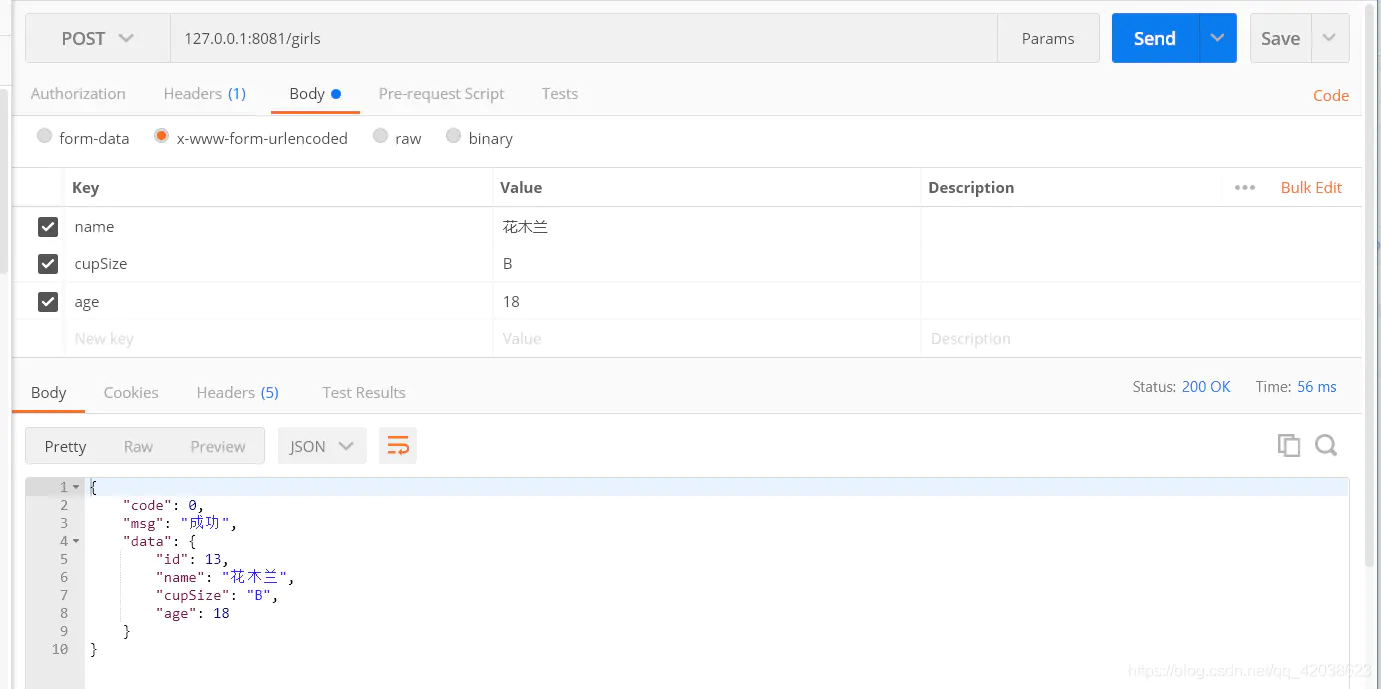
Task: Expand the Send button arrow dropdown
Action: click(x=1217, y=38)
